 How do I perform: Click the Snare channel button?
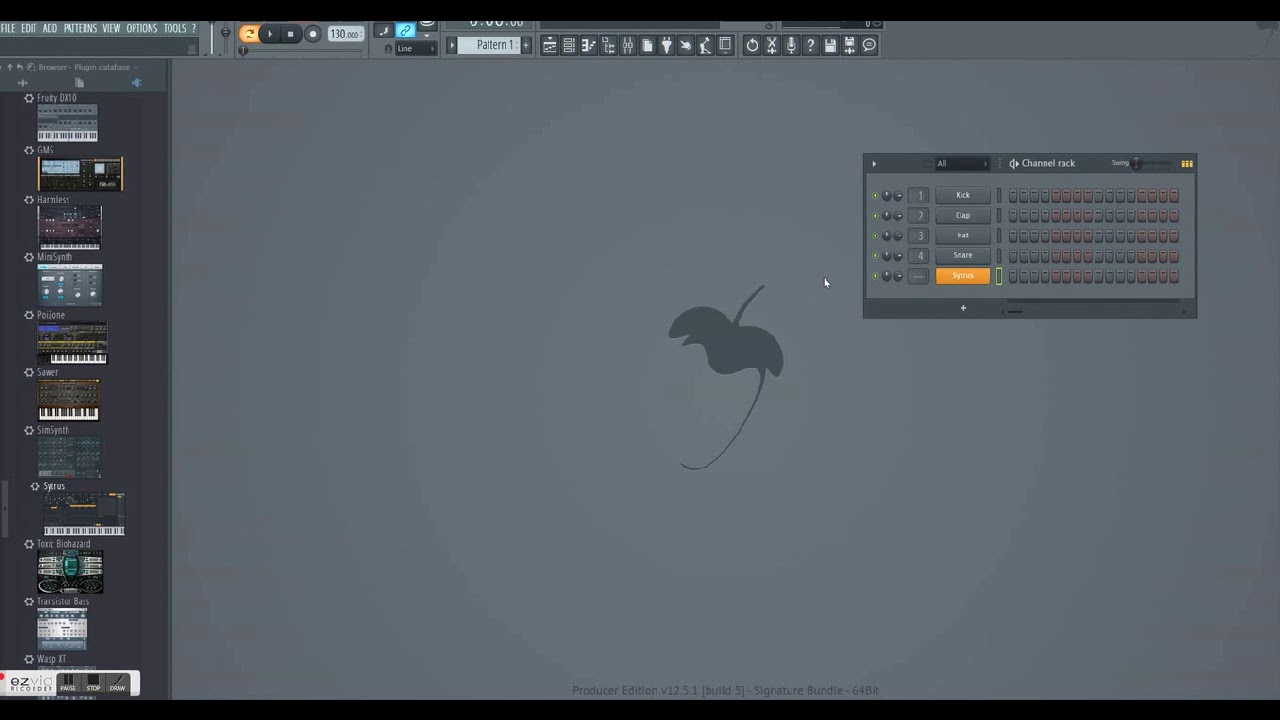[x=963, y=255]
